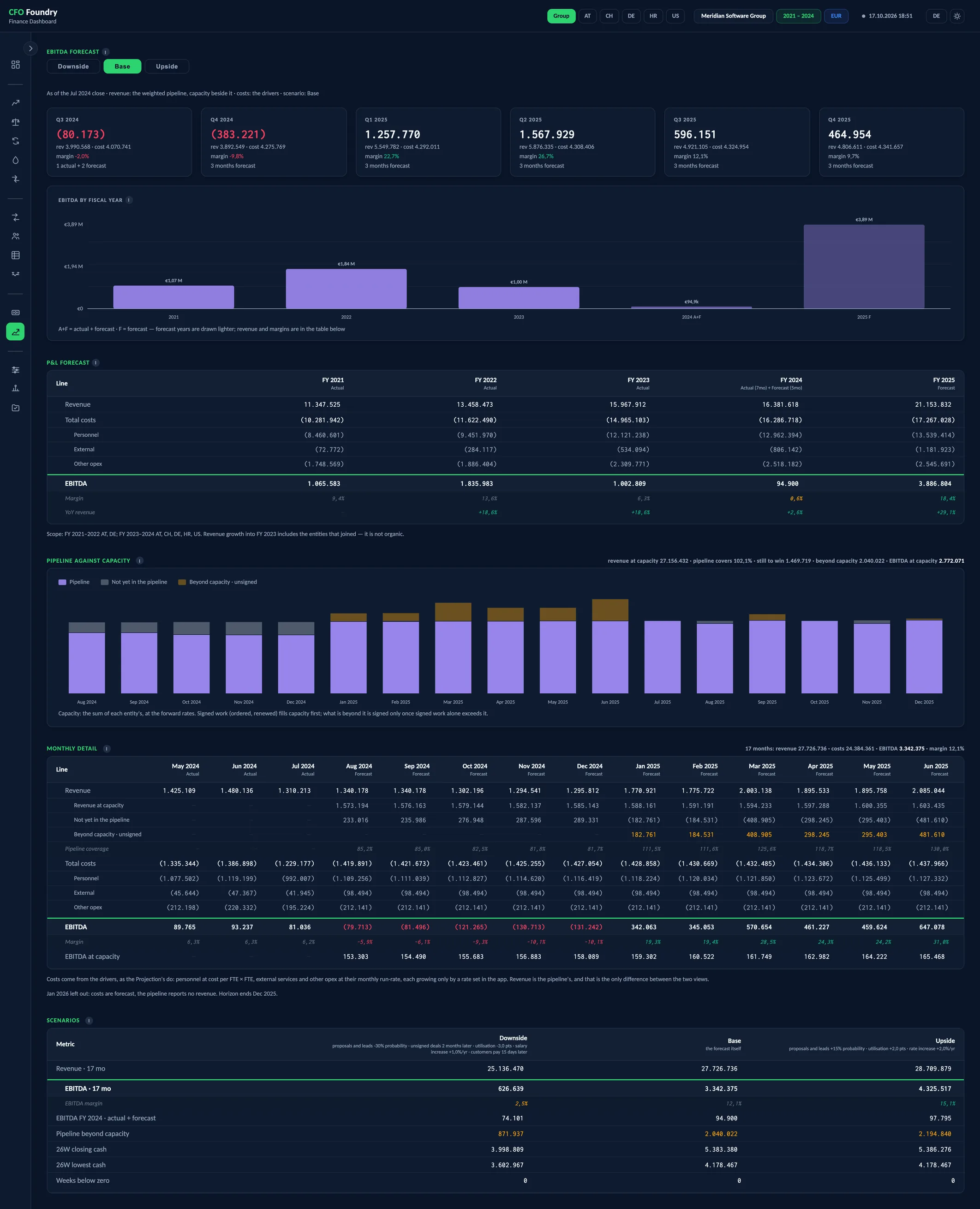Click the info icon beside SCENARIOS
The width and height of the screenshot is (980, 1209).
(89, 1020)
